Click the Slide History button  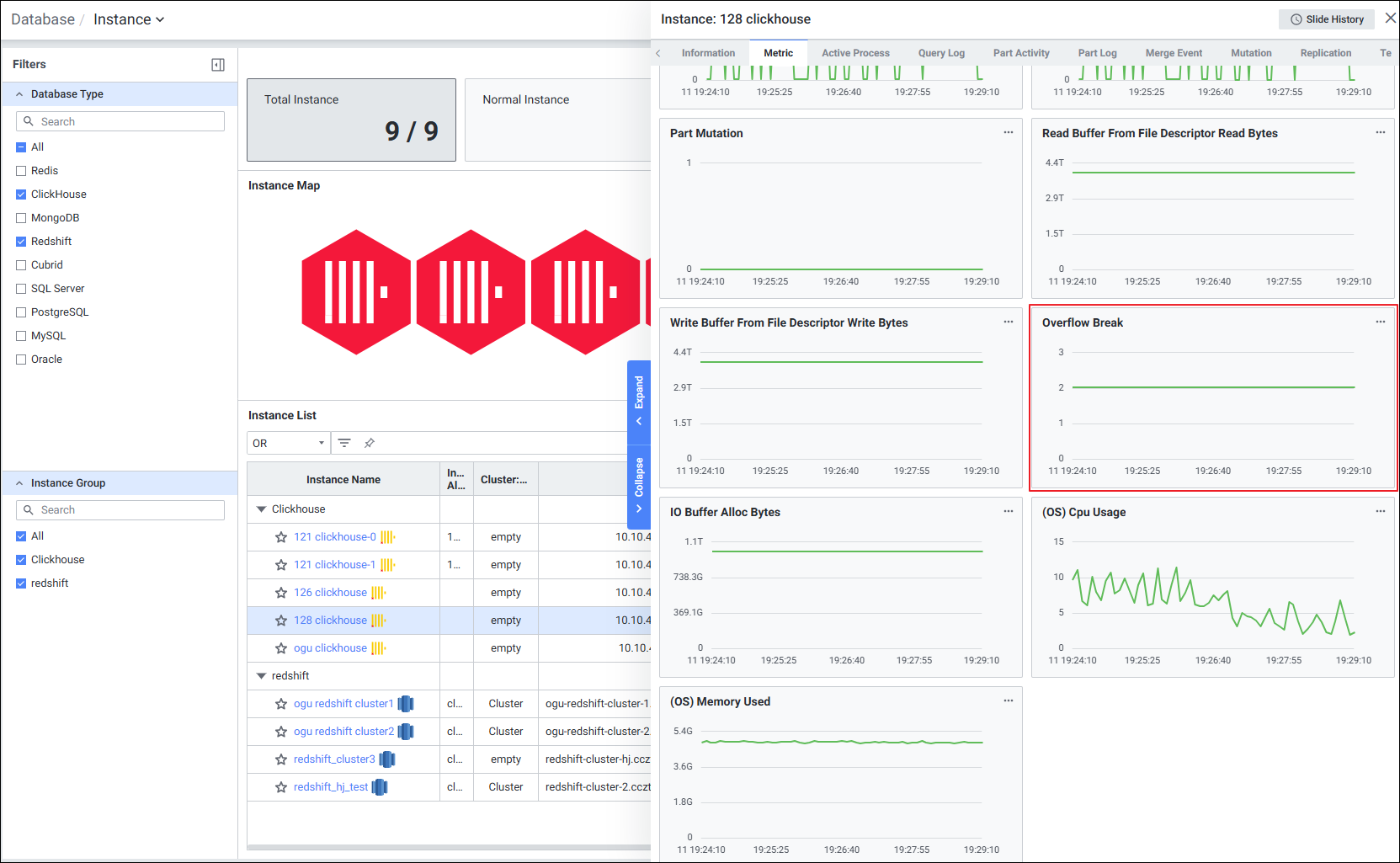(1326, 19)
